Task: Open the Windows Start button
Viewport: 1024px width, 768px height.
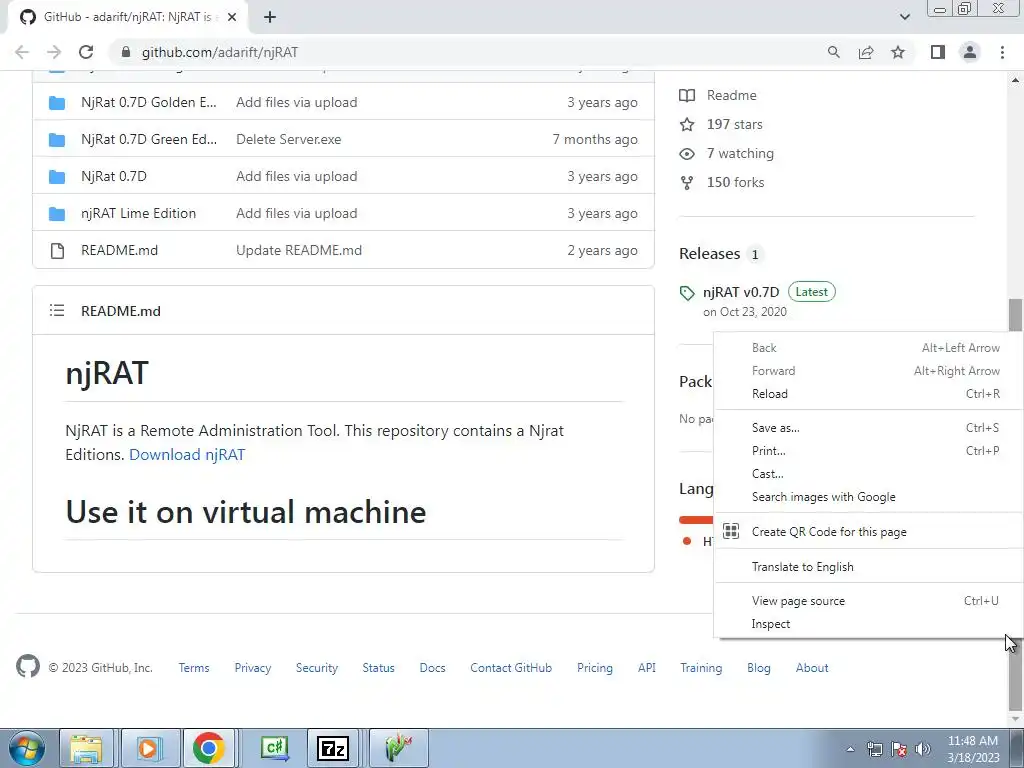Action: [x=26, y=748]
